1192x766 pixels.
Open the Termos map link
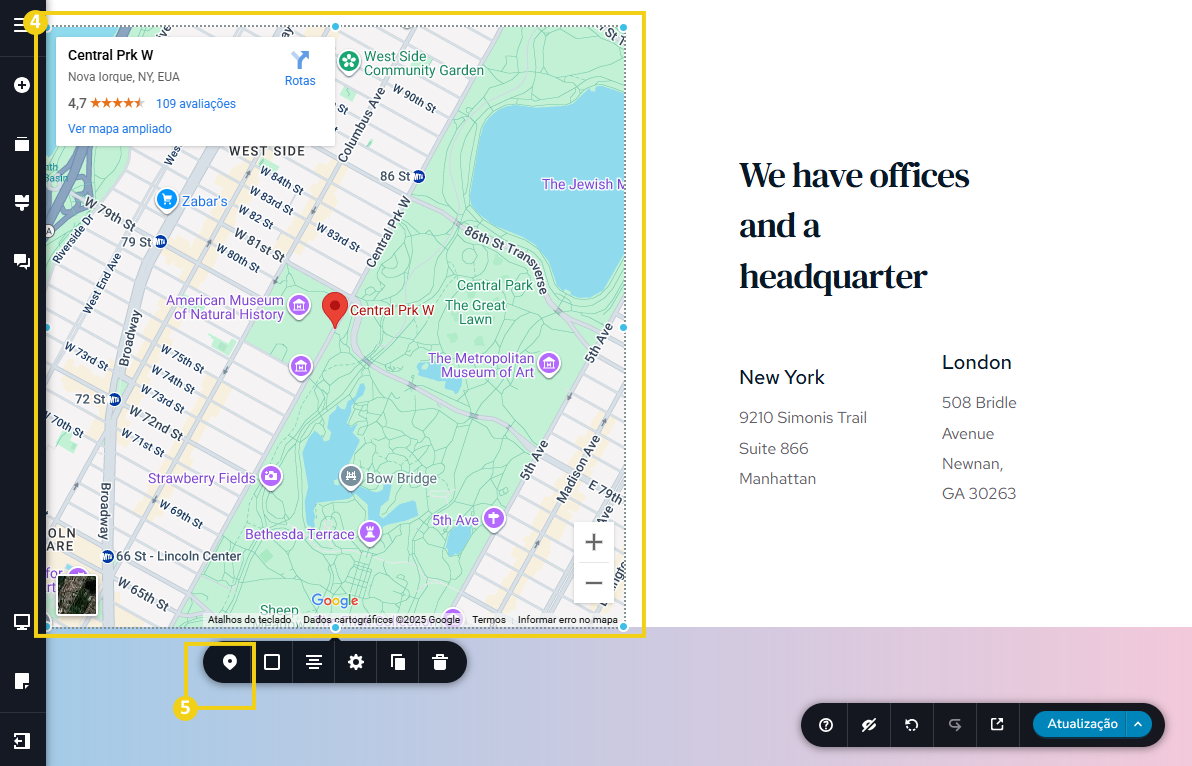[489, 620]
